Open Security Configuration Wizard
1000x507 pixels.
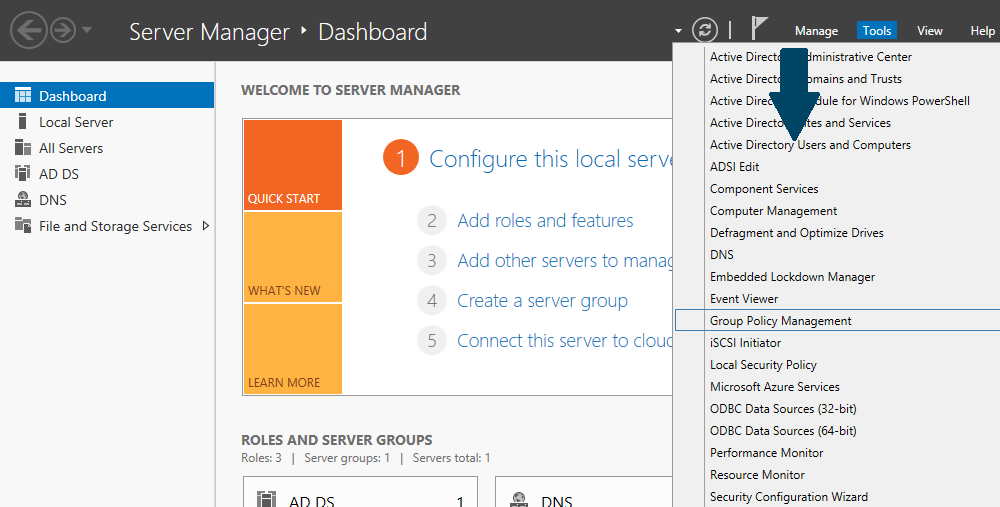click(789, 497)
